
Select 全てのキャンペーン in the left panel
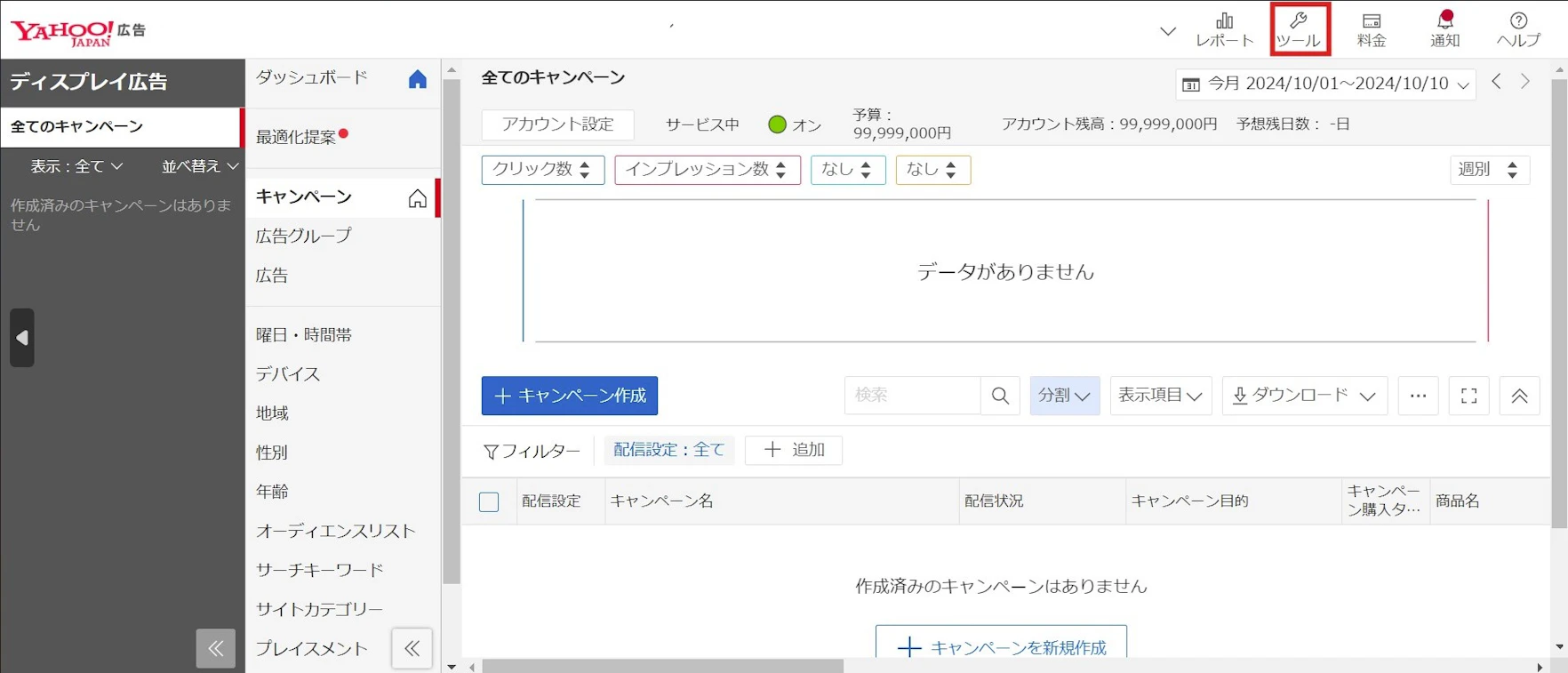pos(121,127)
